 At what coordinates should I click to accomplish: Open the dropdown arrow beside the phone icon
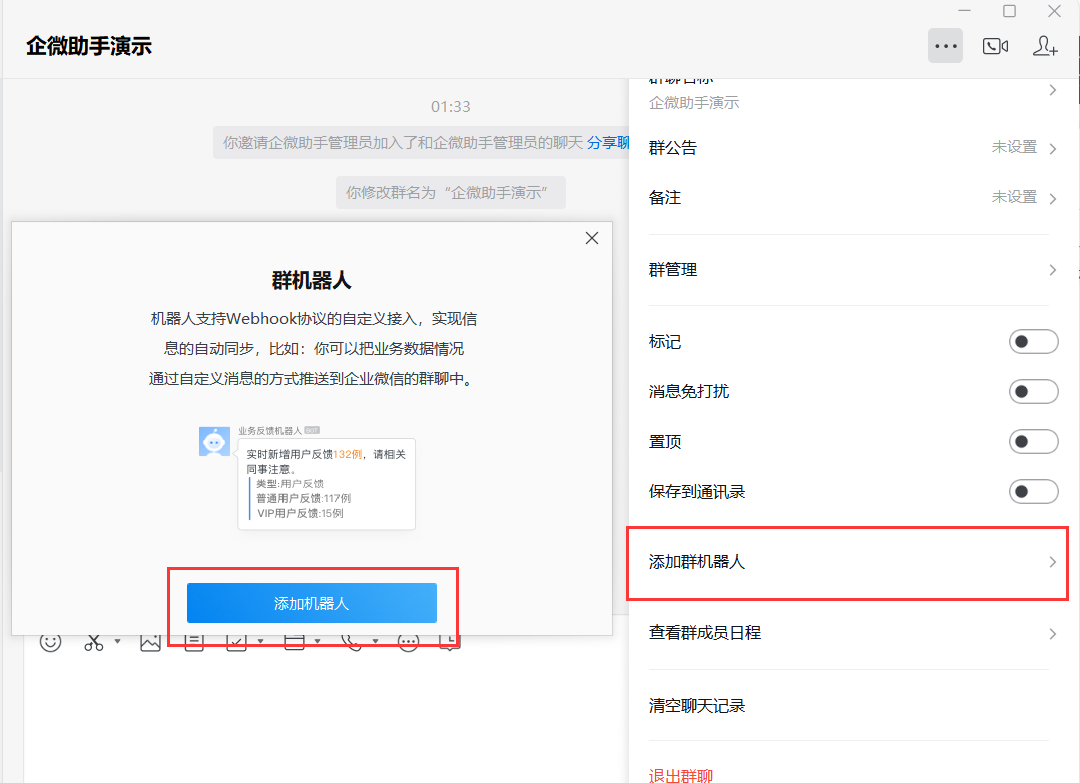(x=375, y=641)
